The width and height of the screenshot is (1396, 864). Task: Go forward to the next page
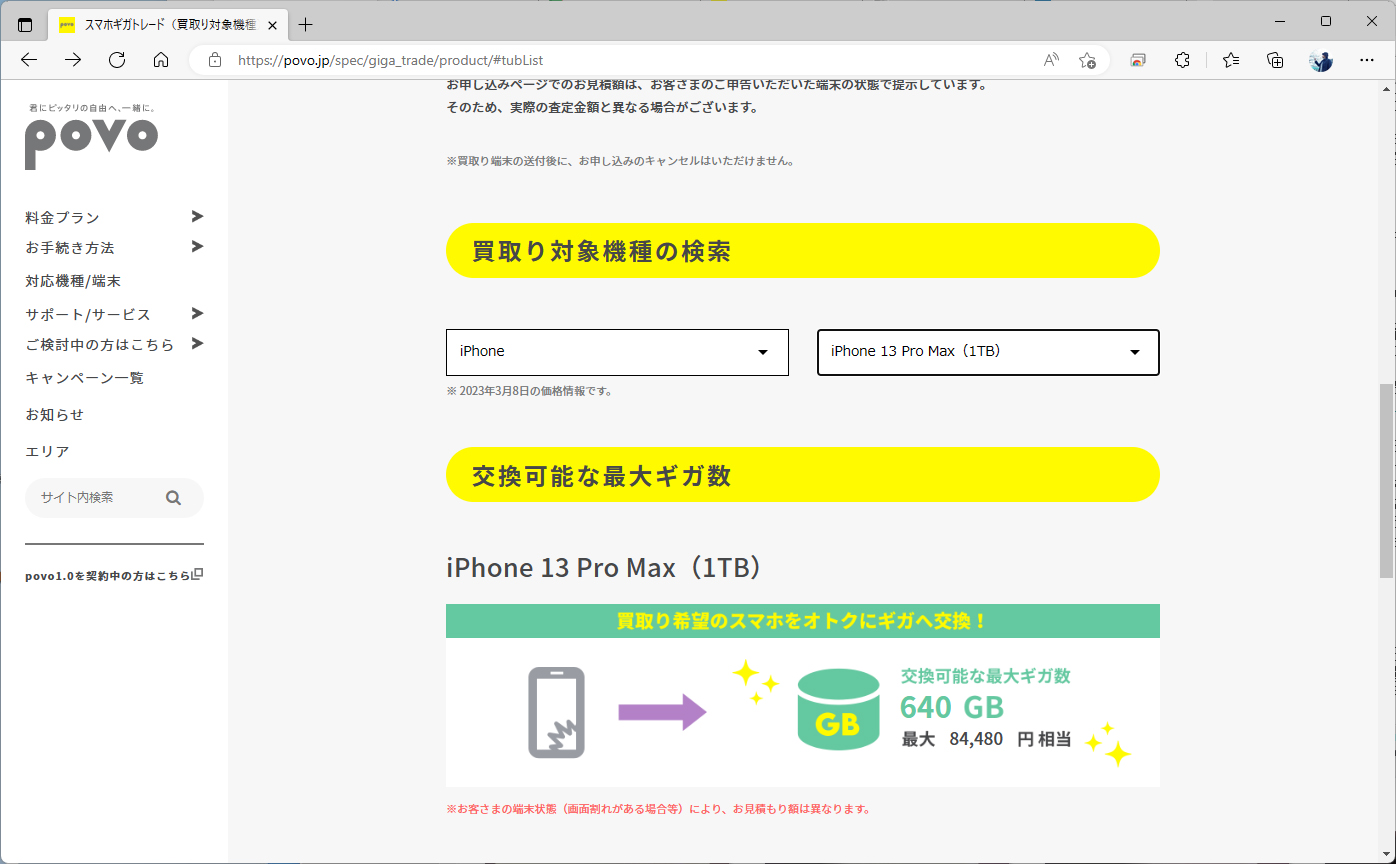click(73, 60)
